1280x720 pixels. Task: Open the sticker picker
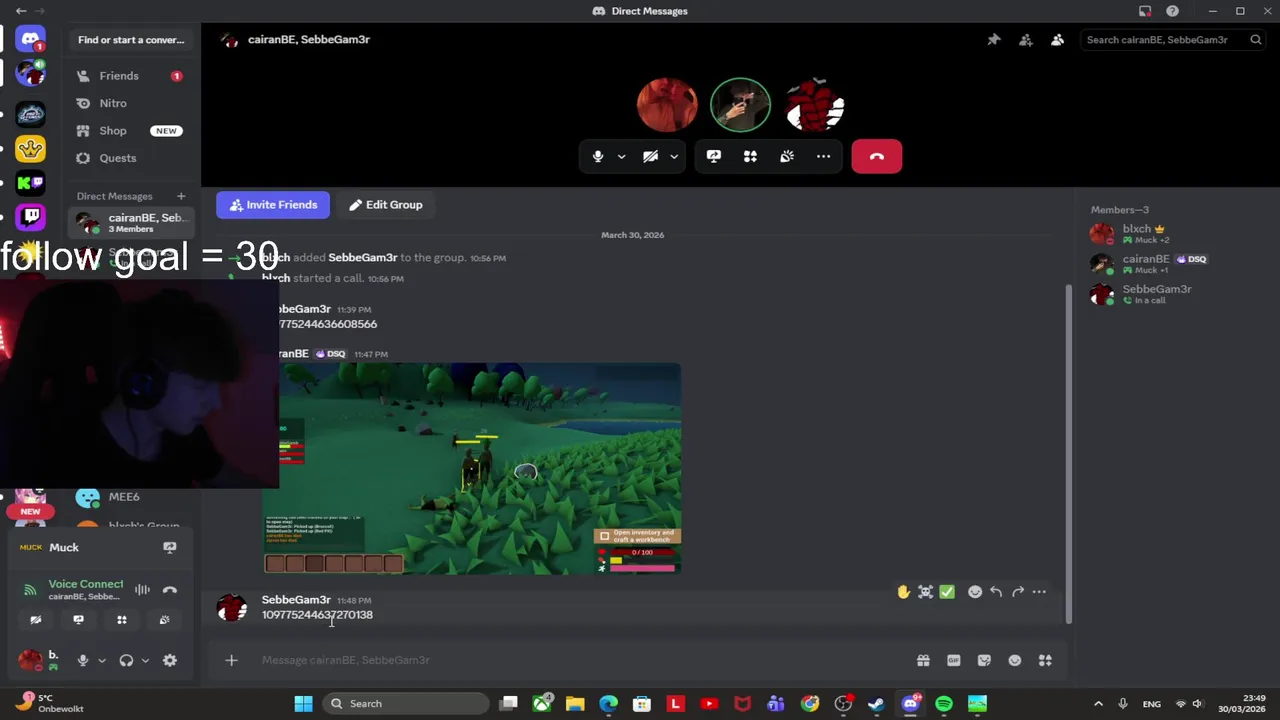[x=984, y=660]
